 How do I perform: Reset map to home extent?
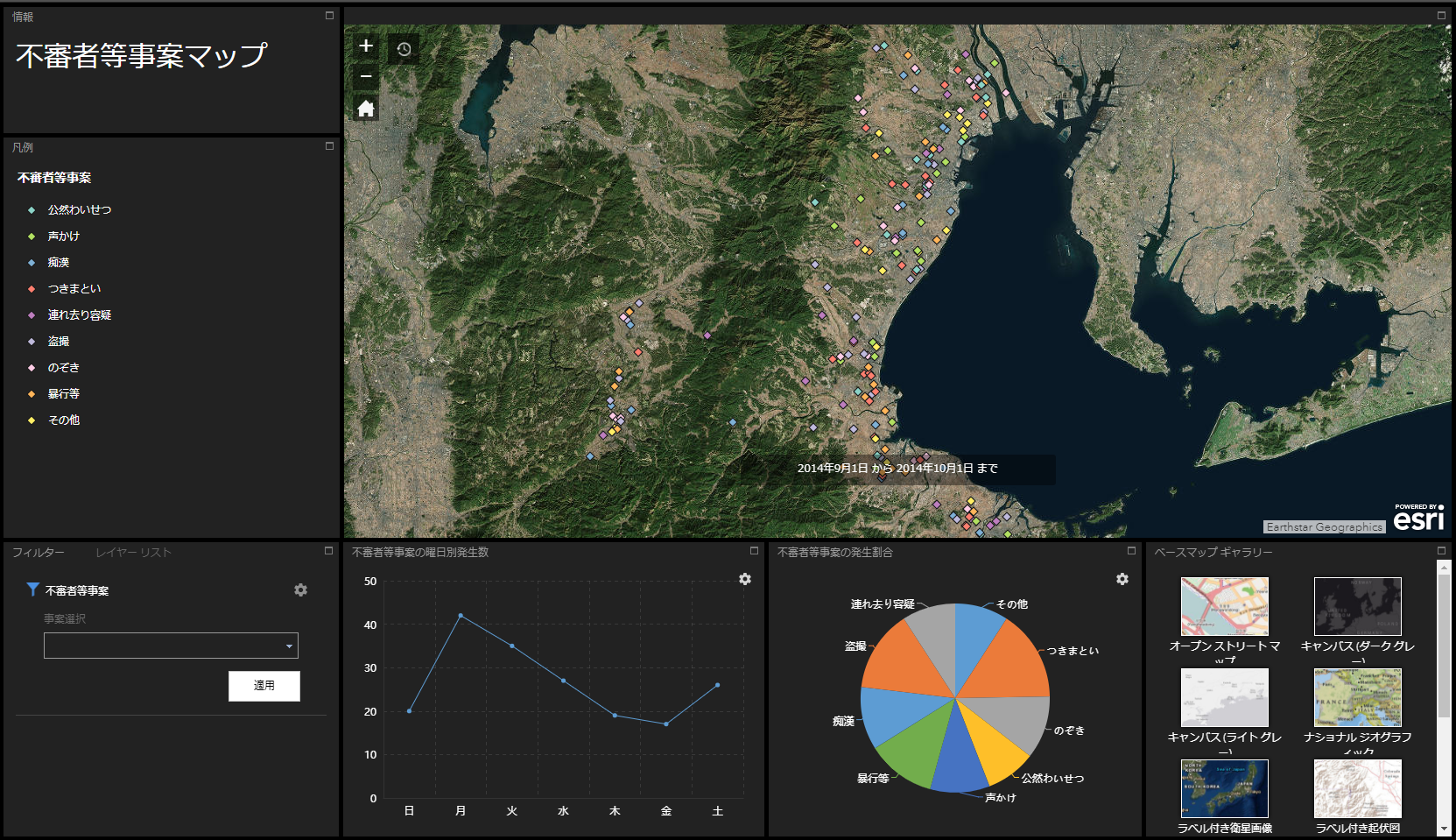click(366, 109)
